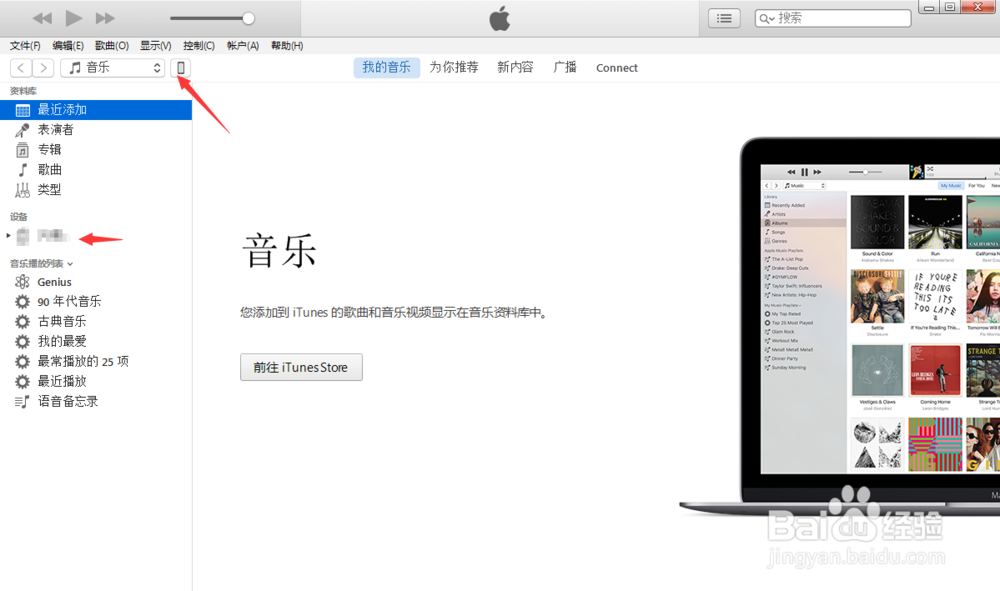The image size is (1000, 591).
Task: Switch to the 我的音乐 tab
Action: [386, 68]
